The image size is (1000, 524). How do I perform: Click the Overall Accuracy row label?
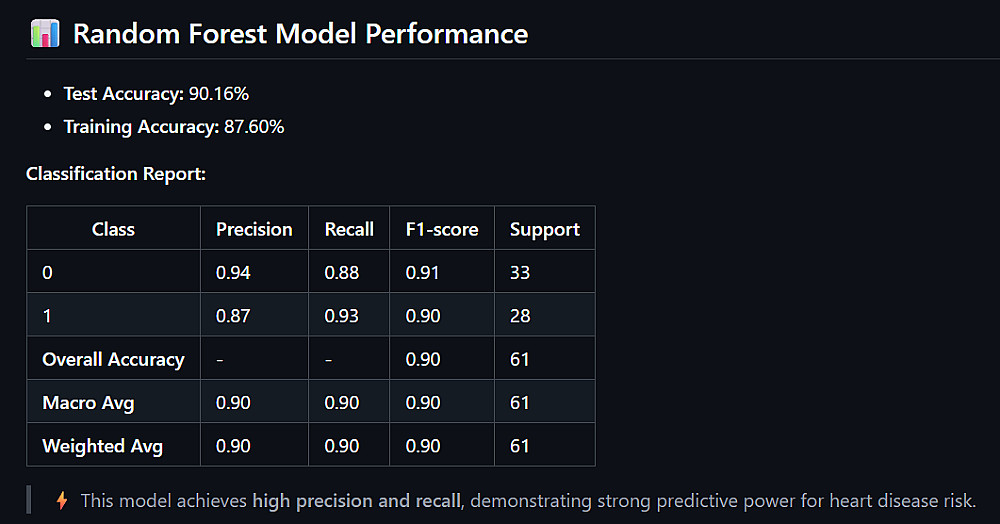pyautogui.click(x=113, y=359)
